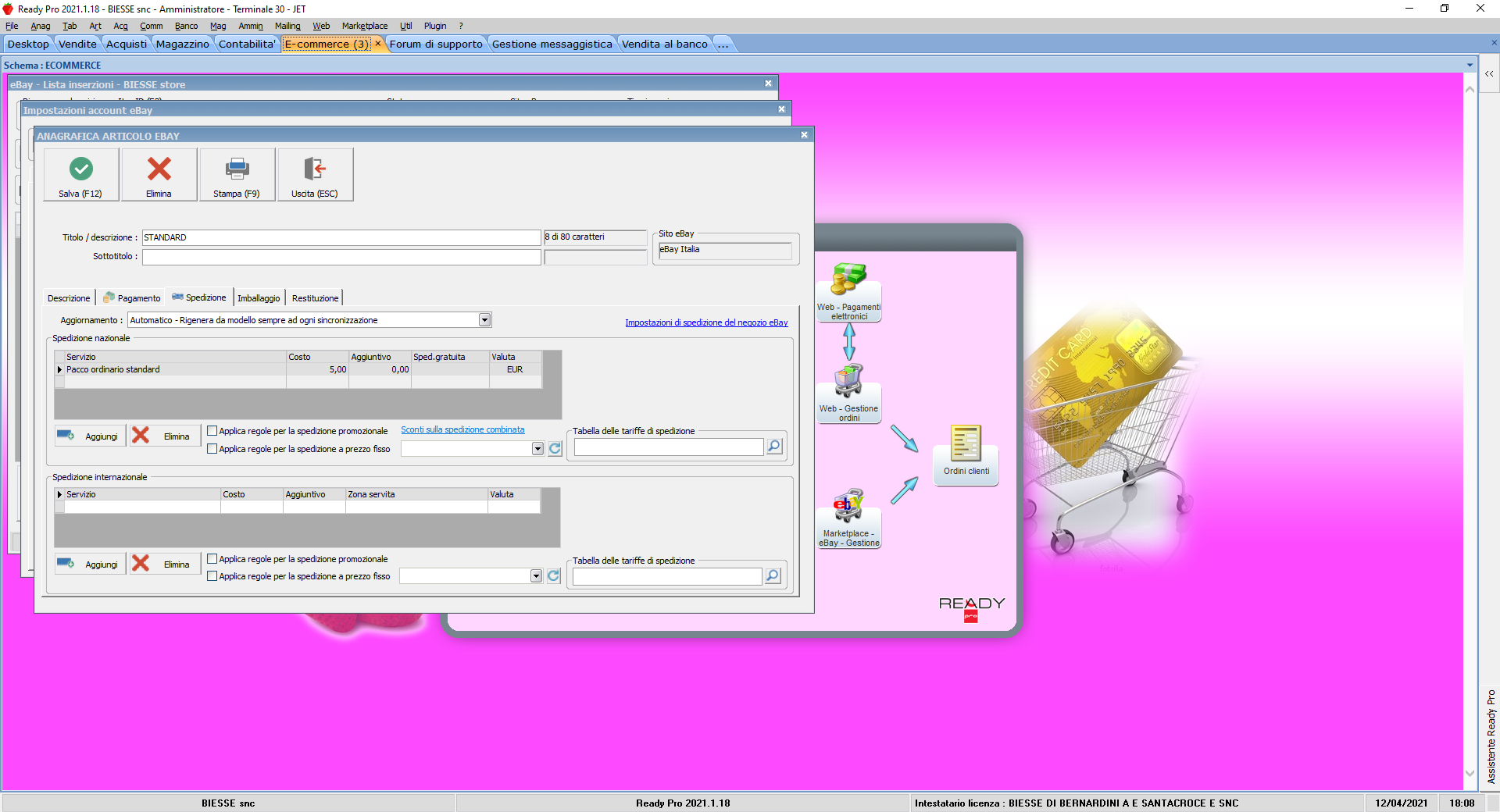Show more tabs with ellipsis tab
Screen dimensions: 1500x812
(x=723, y=44)
